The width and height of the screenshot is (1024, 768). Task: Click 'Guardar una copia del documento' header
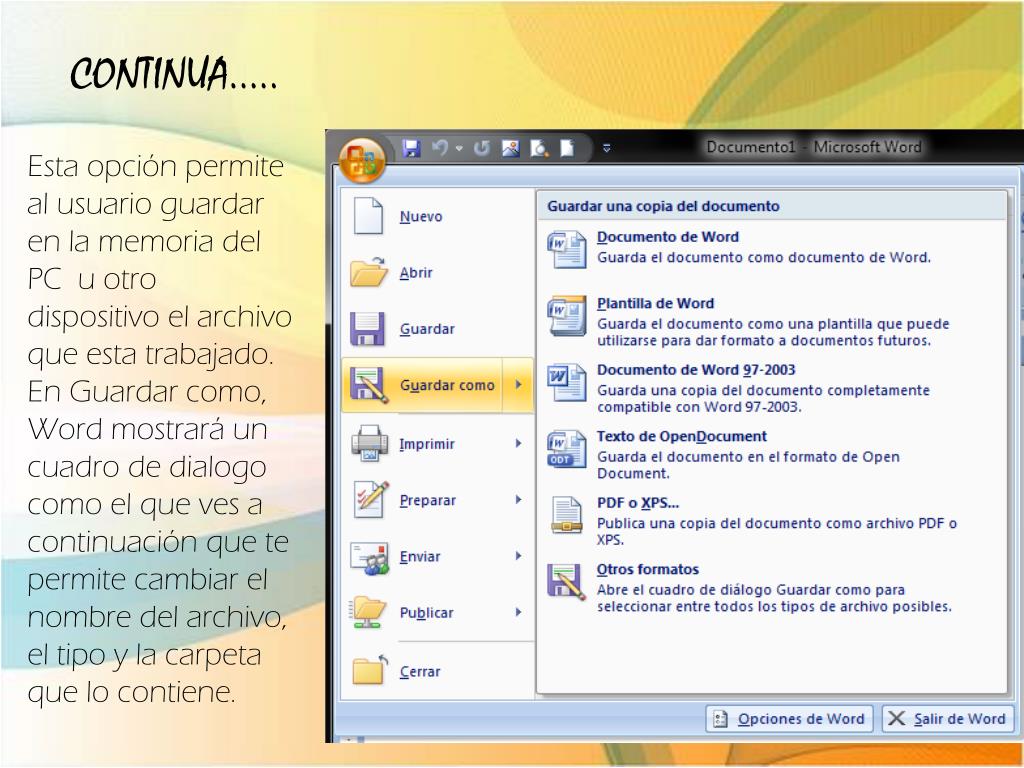click(x=664, y=206)
